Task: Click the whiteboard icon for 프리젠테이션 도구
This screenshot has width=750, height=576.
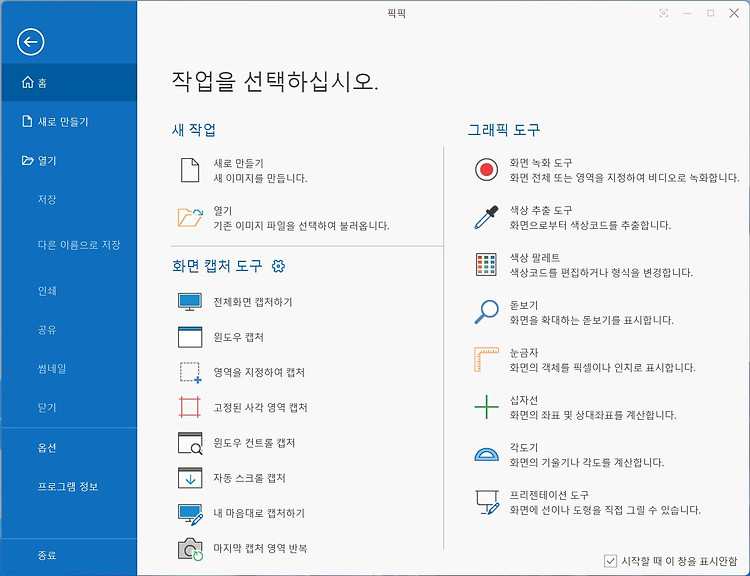Action: click(x=487, y=502)
